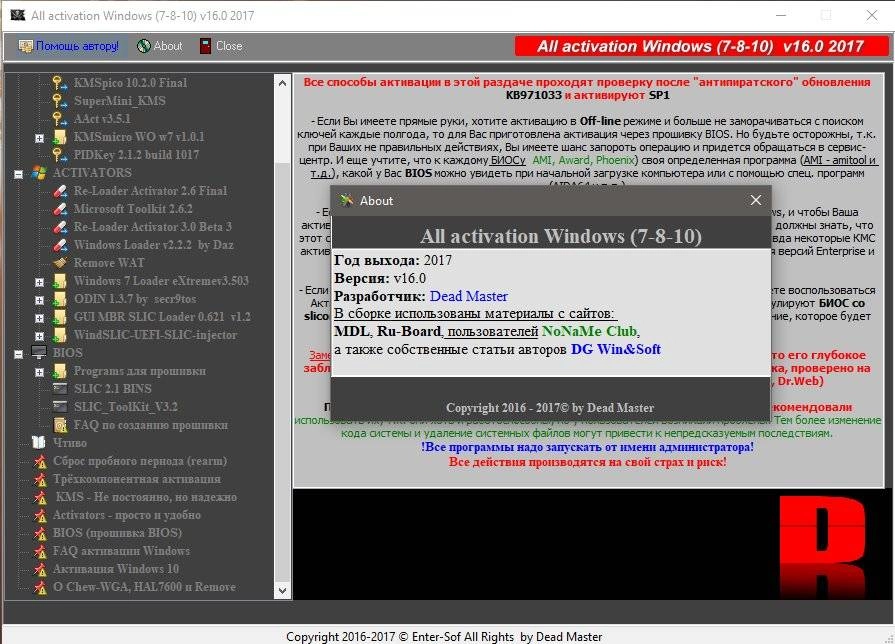Screen dimensions: 895x644
Task: Click folder icon of Windows 7 Loader eXtreme
Action: tap(59, 281)
